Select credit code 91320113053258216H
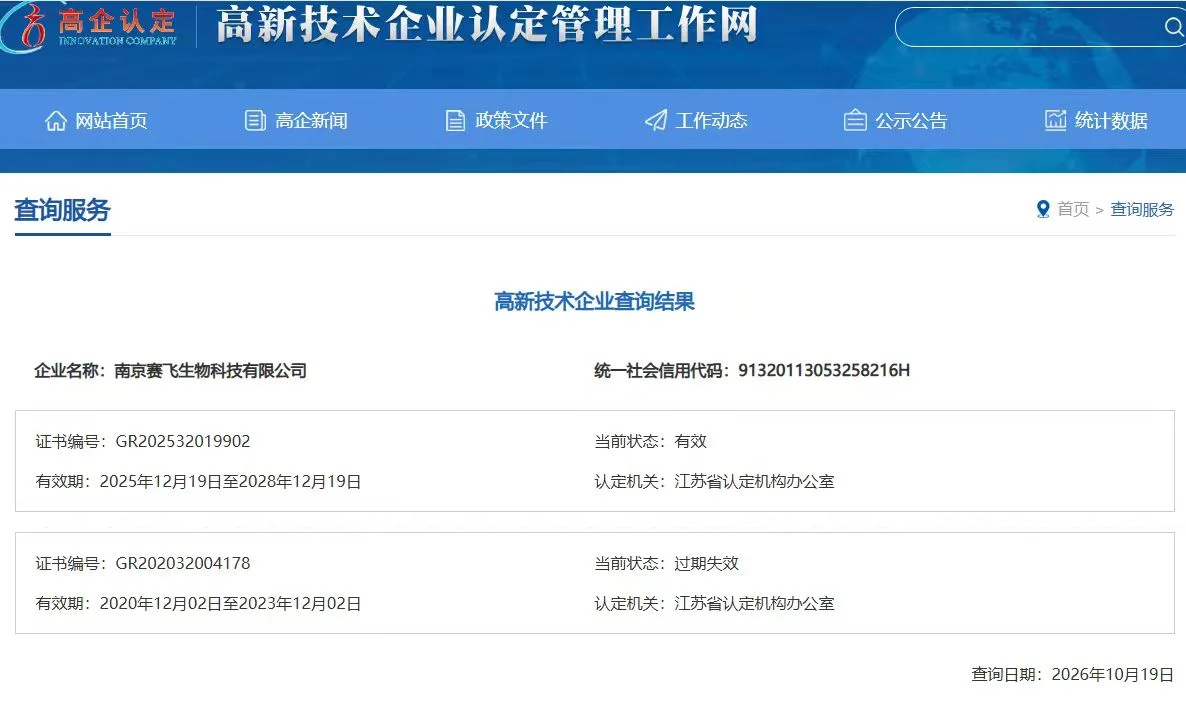The image size is (1186, 709). pos(824,370)
